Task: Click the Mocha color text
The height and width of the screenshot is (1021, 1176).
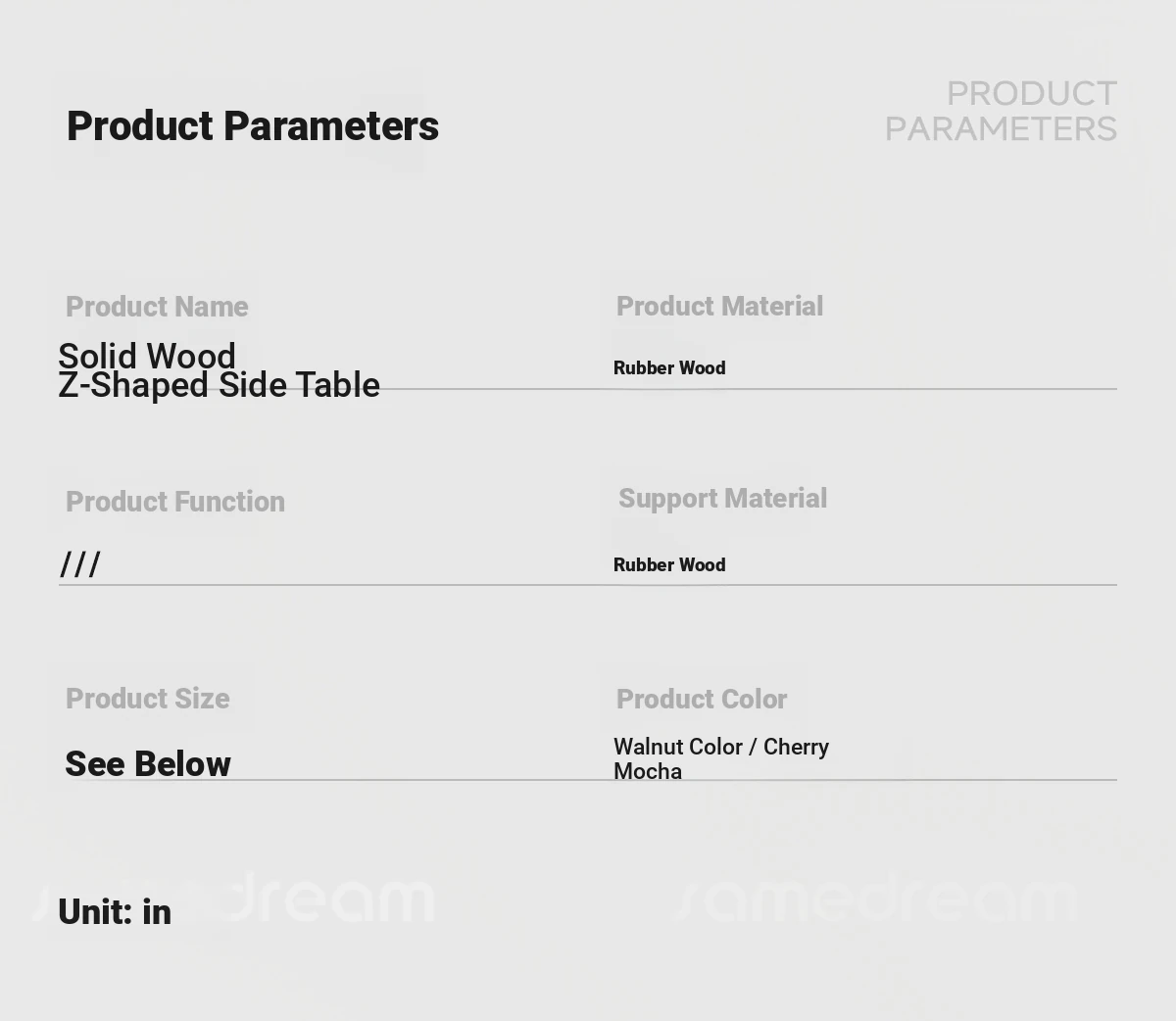Action: pyautogui.click(x=648, y=772)
